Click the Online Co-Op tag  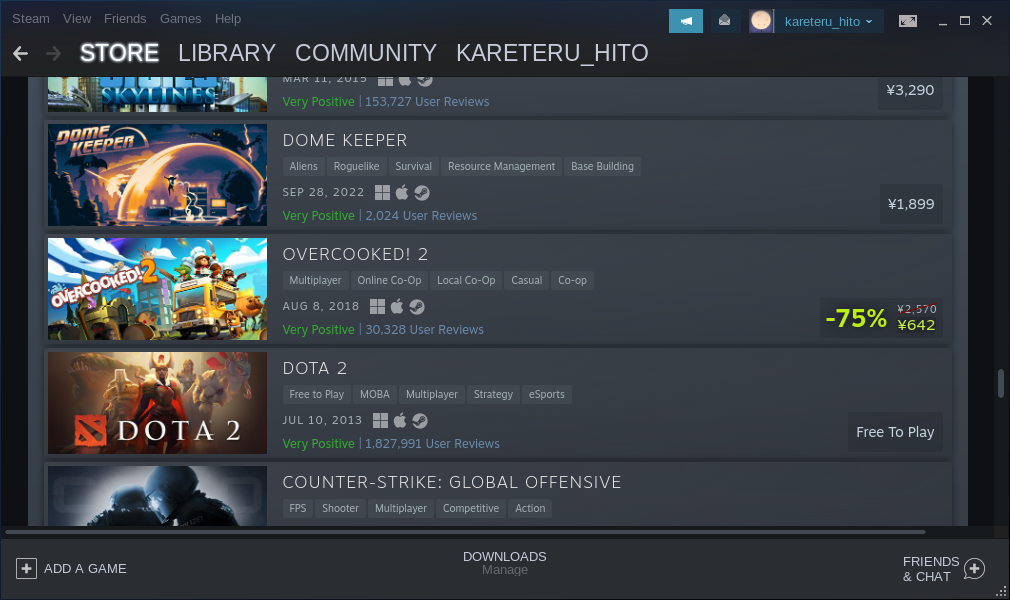[x=389, y=280]
